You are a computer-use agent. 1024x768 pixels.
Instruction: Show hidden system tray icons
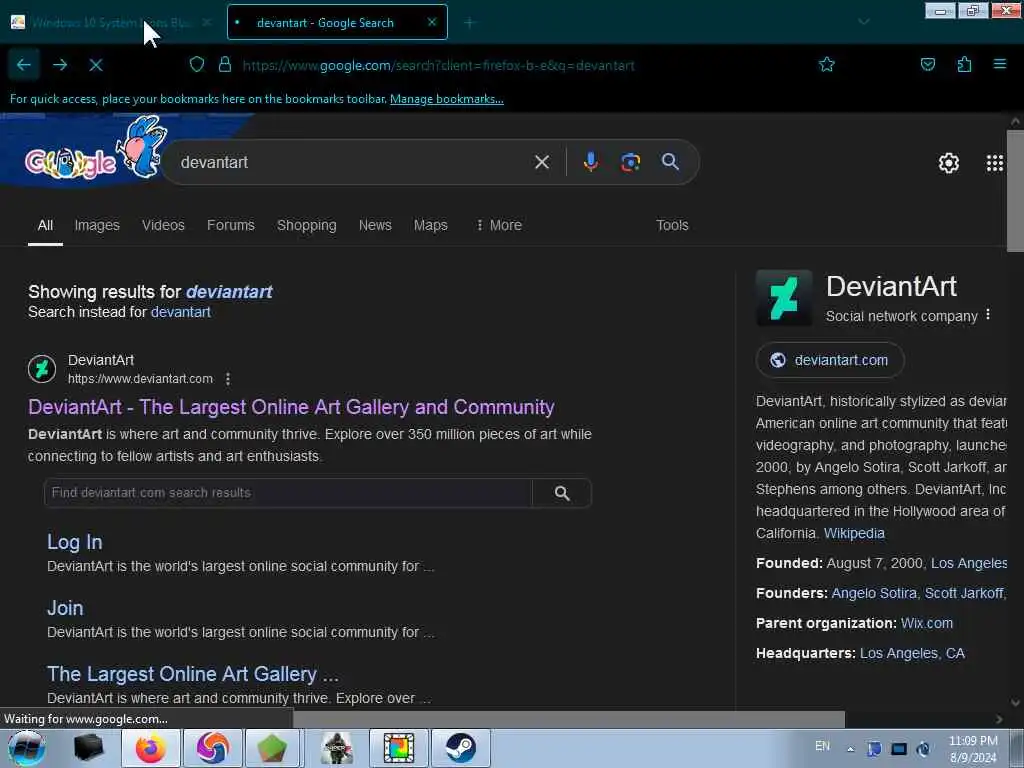tap(850, 750)
